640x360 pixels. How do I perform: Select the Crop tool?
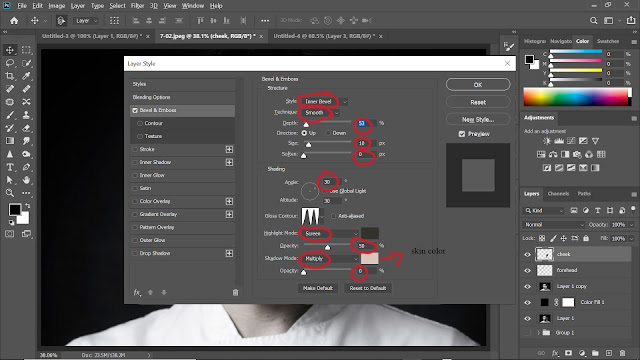(10, 76)
